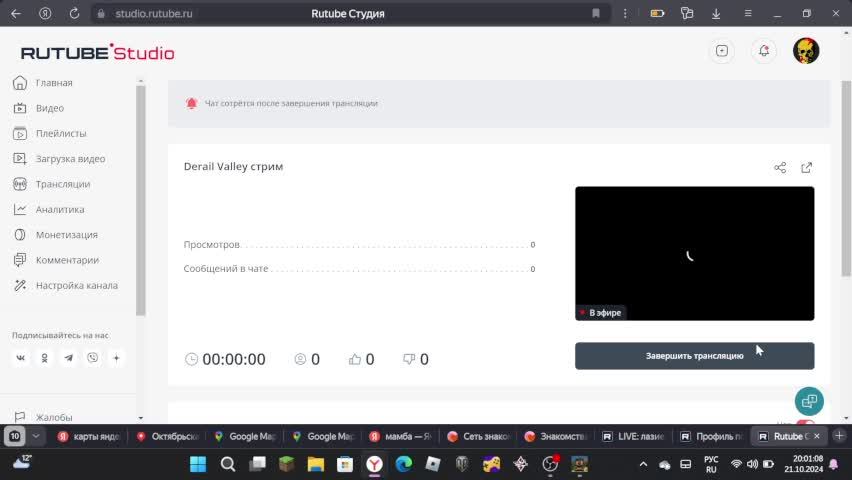Viewport: 852px width, 480px height.
Task: Click the Настройка канала wand icon
Action: (20, 285)
